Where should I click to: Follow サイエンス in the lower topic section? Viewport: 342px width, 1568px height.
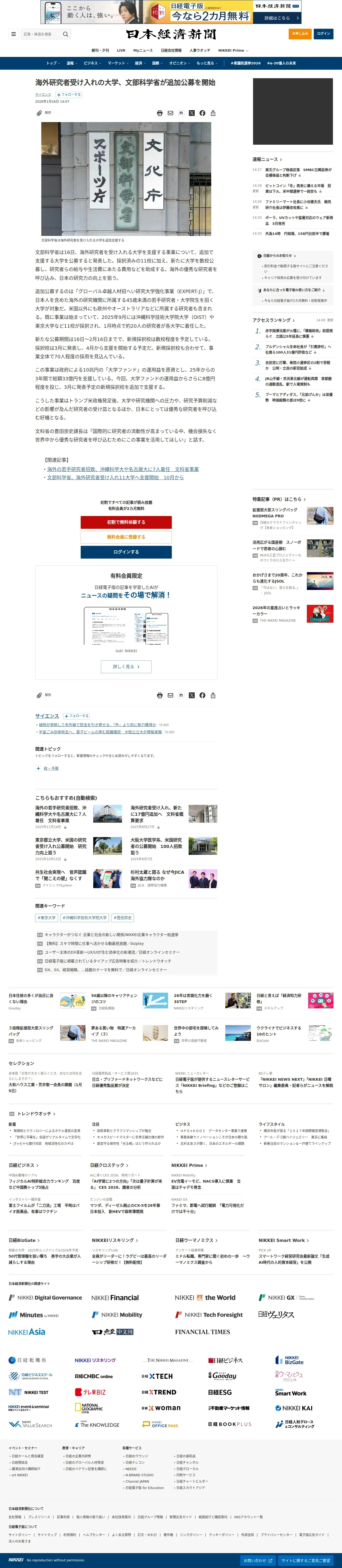[x=76, y=716]
